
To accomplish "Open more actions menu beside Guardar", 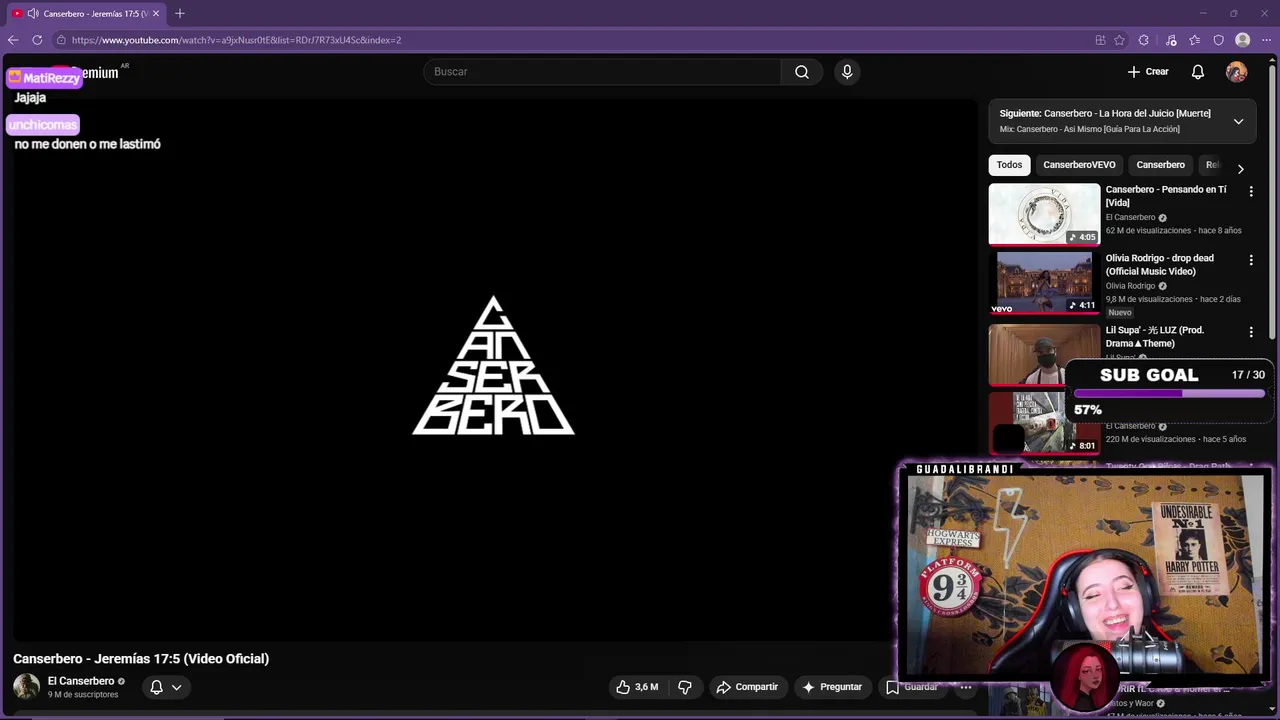I will click(x=965, y=687).
